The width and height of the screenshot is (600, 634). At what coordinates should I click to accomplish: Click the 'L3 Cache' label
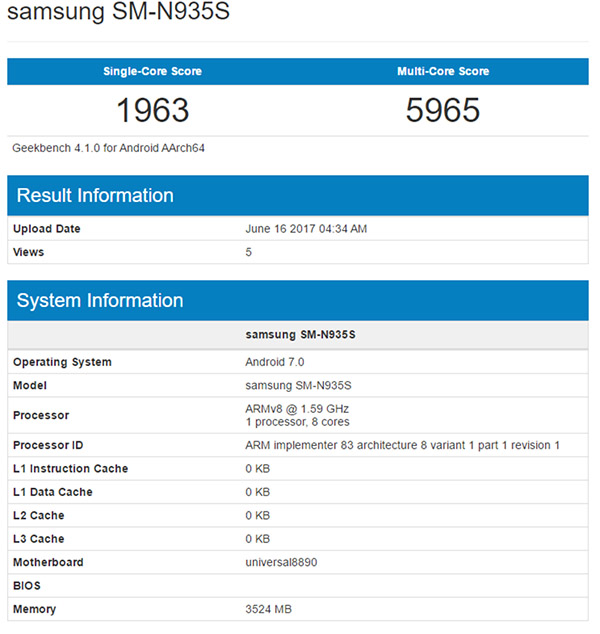(38, 539)
